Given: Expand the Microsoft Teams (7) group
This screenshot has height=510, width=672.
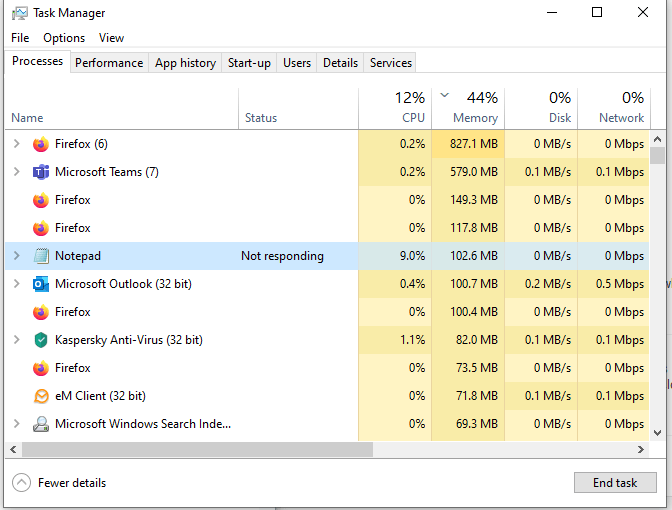Looking at the screenshot, I should [x=17, y=172].
